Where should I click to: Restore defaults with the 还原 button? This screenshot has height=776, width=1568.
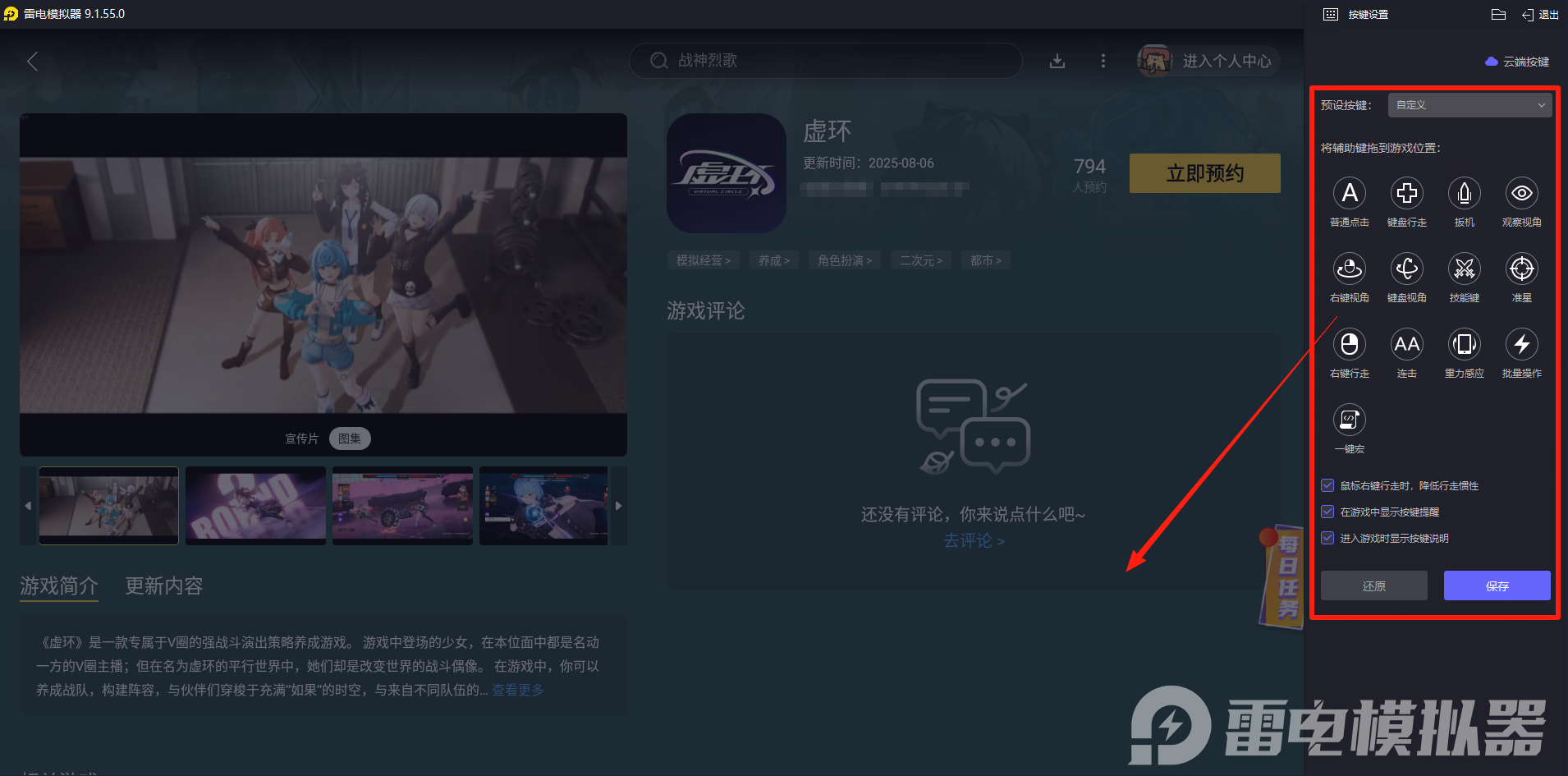[x=1373, y=585]
